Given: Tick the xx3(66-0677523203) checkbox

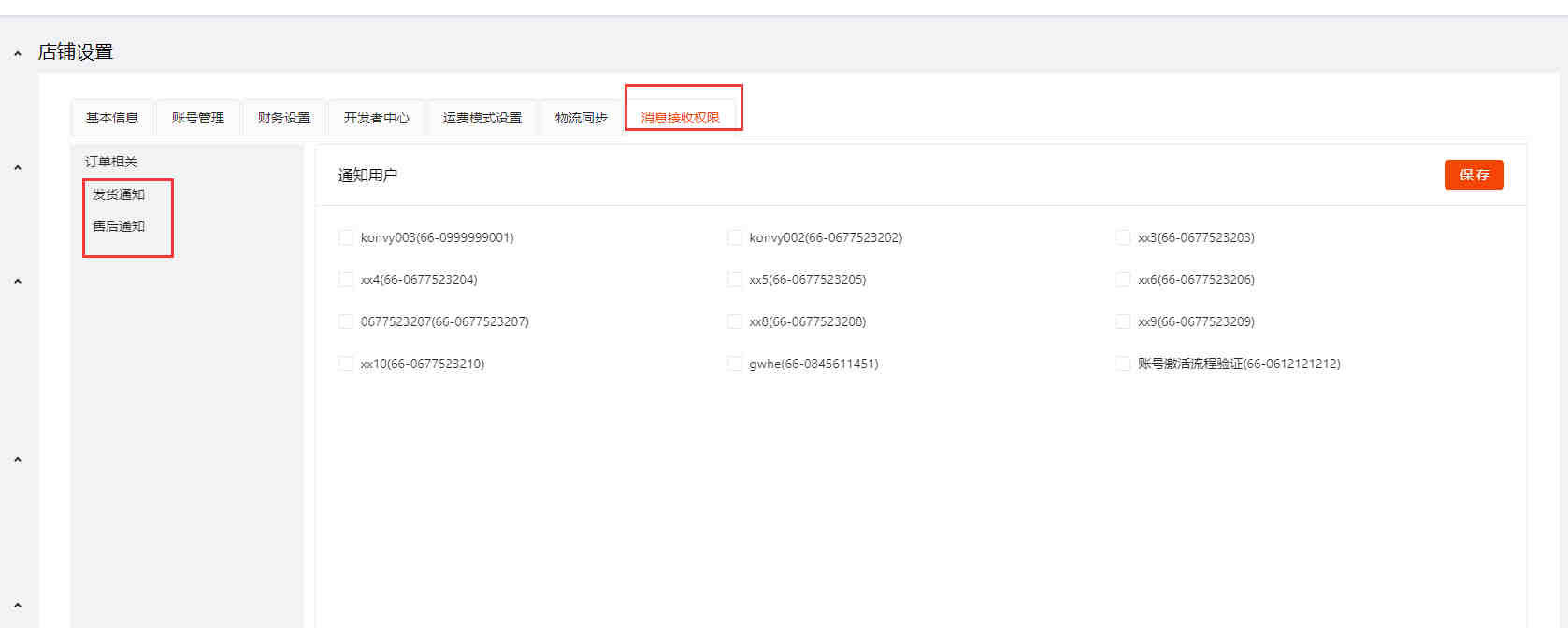Looking at the screenshot, I should coord(1123,237).
